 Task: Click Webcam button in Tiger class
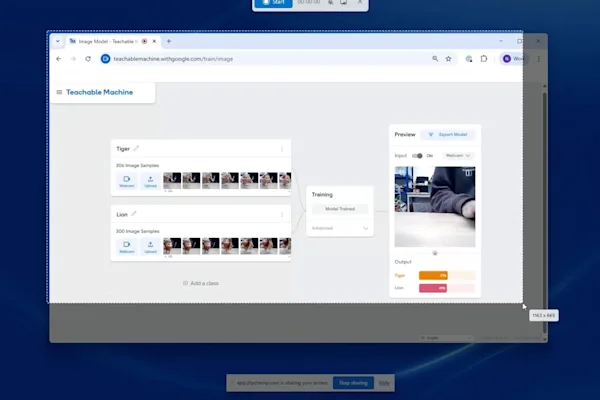point(127,181)
